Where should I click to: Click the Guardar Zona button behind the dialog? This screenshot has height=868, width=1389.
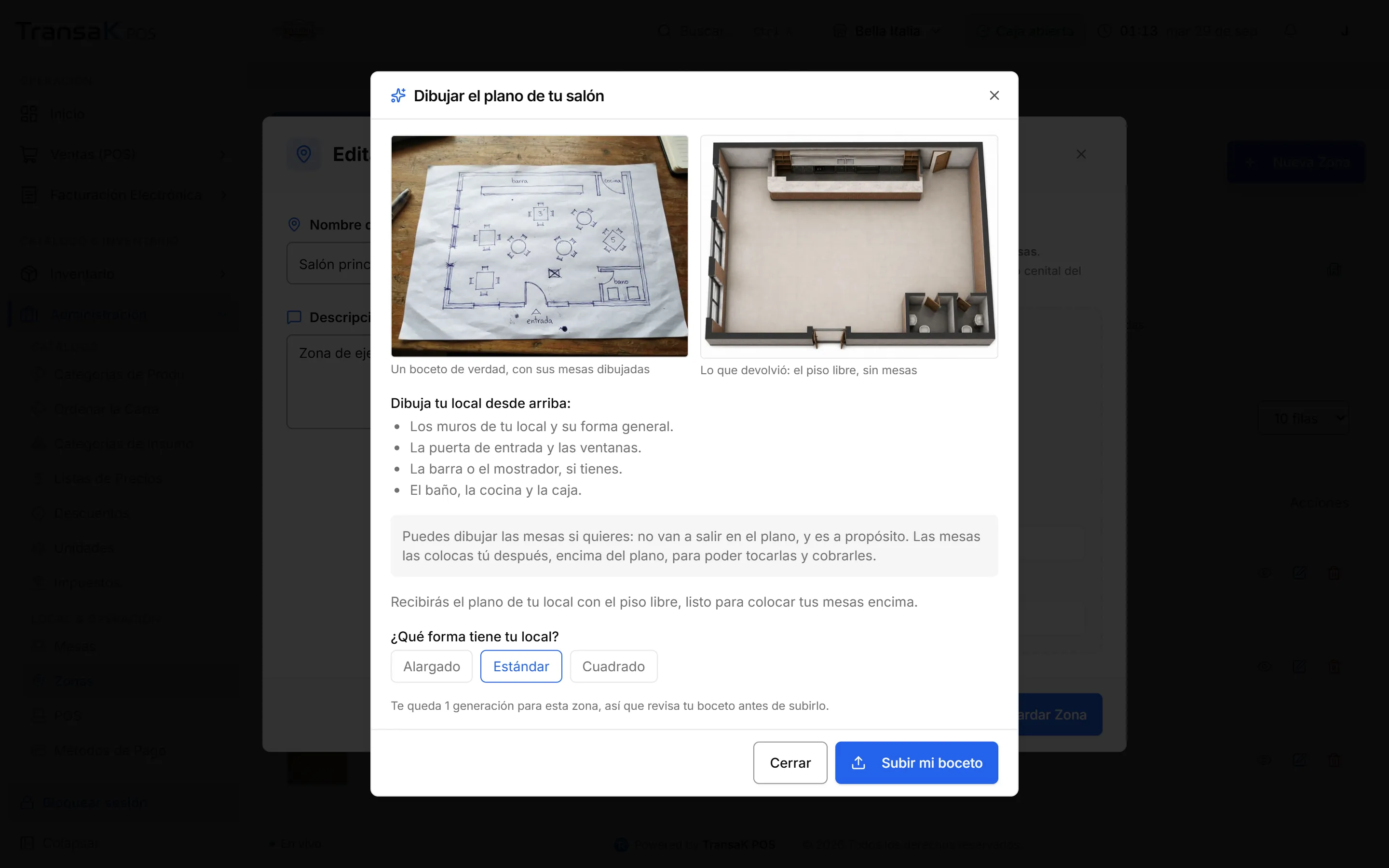[x=1060, y=715]
